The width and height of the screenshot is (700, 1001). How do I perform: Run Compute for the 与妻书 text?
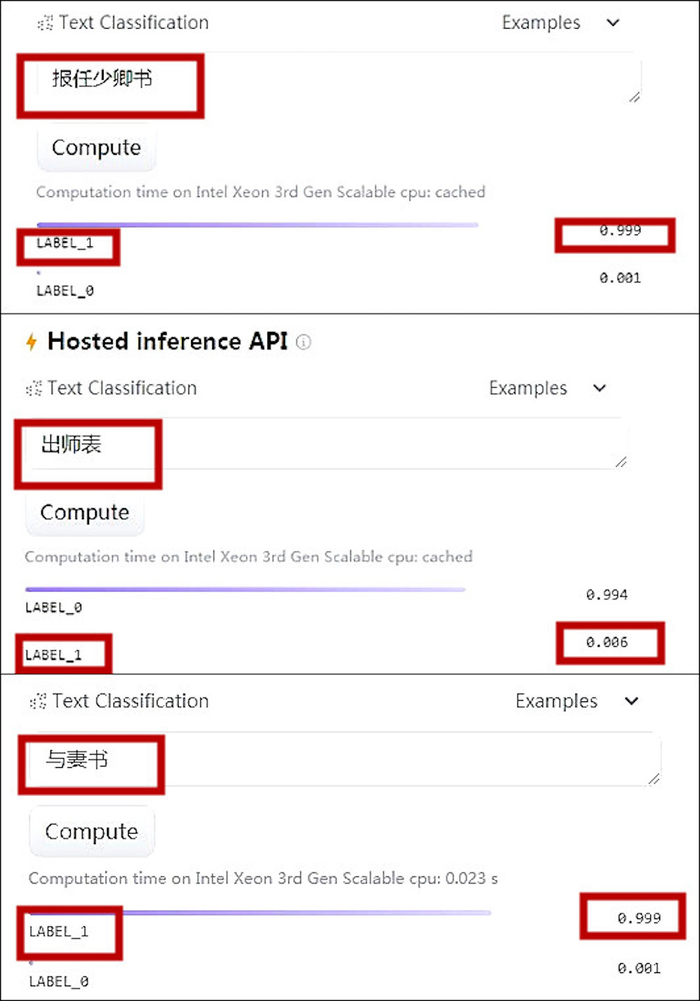pos(91,833)
